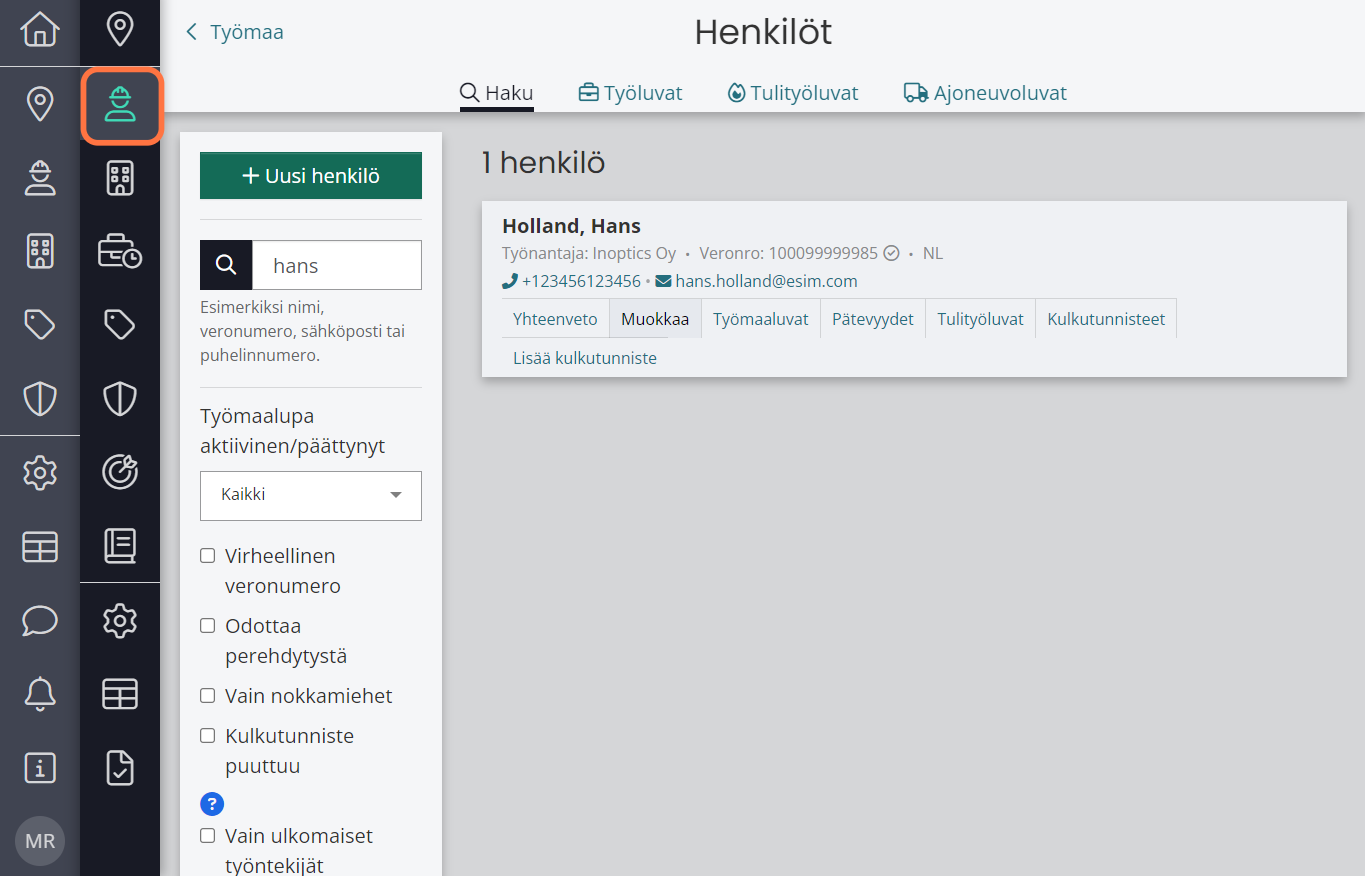This screenshot has height=876, width=1365.
Task: Open the document checkmark icon
Action: [120, 767]
